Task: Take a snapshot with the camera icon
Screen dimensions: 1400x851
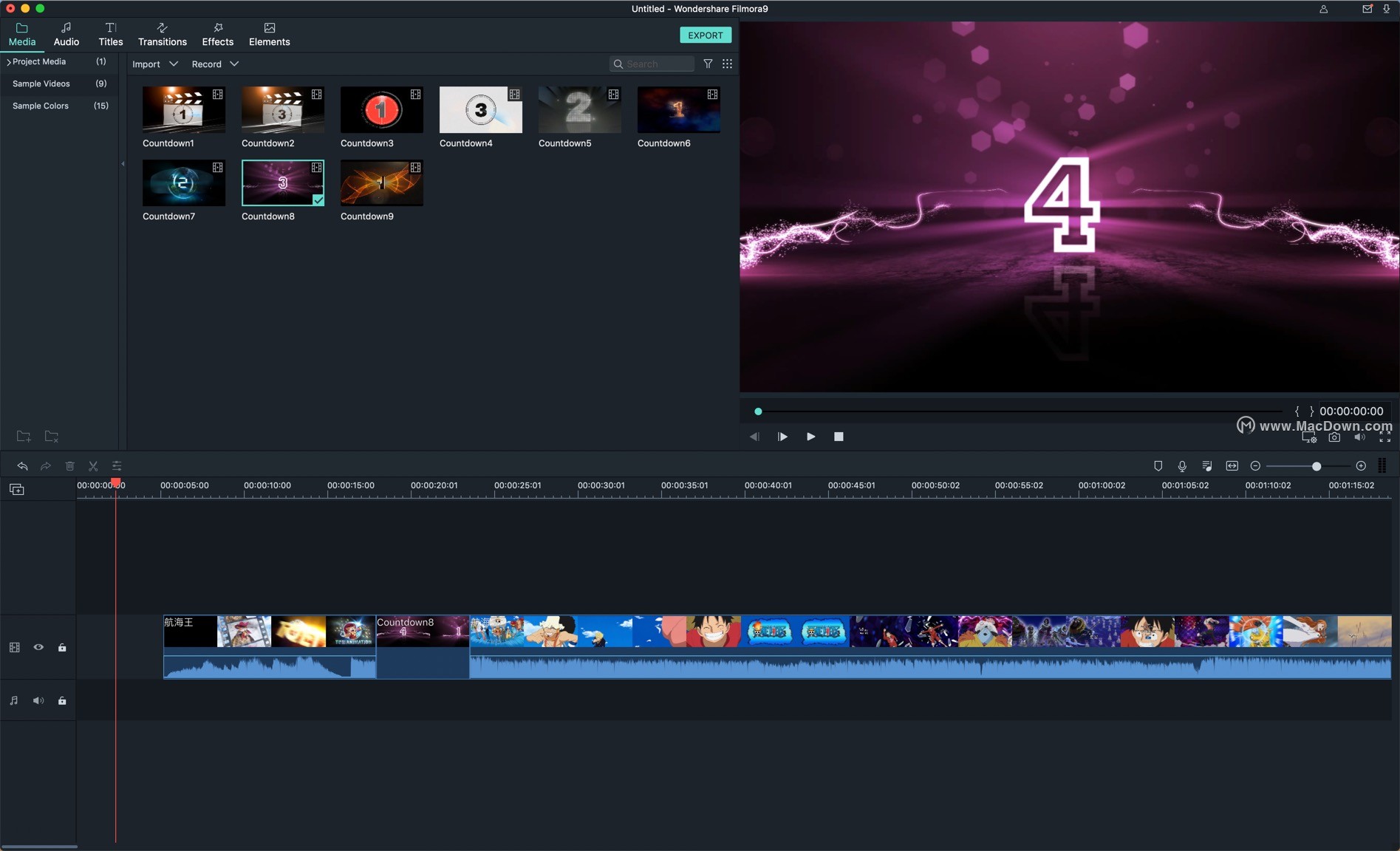Action: tap(1334, 437)
